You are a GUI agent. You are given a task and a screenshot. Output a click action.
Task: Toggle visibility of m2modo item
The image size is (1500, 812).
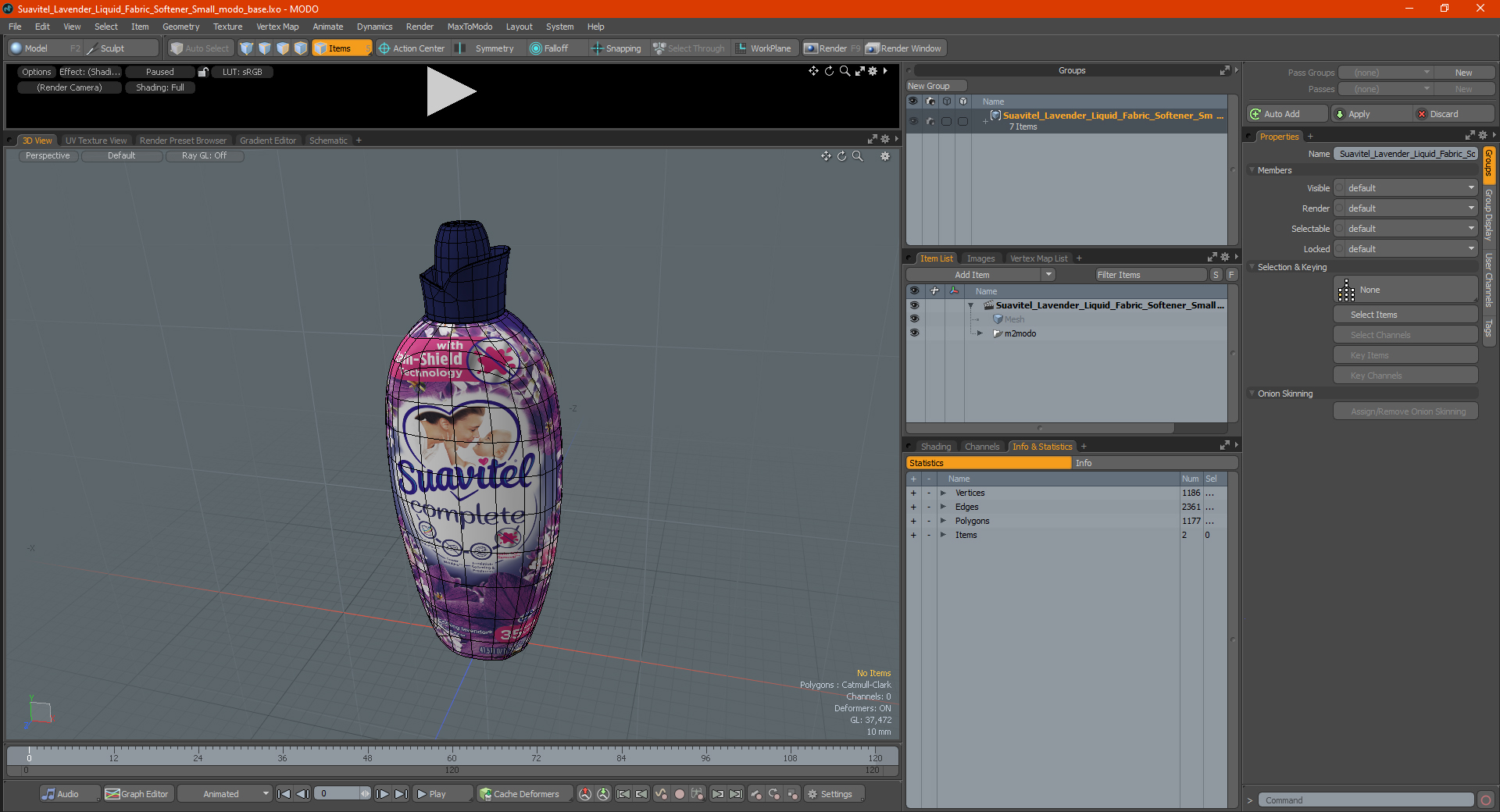(914, 333)
